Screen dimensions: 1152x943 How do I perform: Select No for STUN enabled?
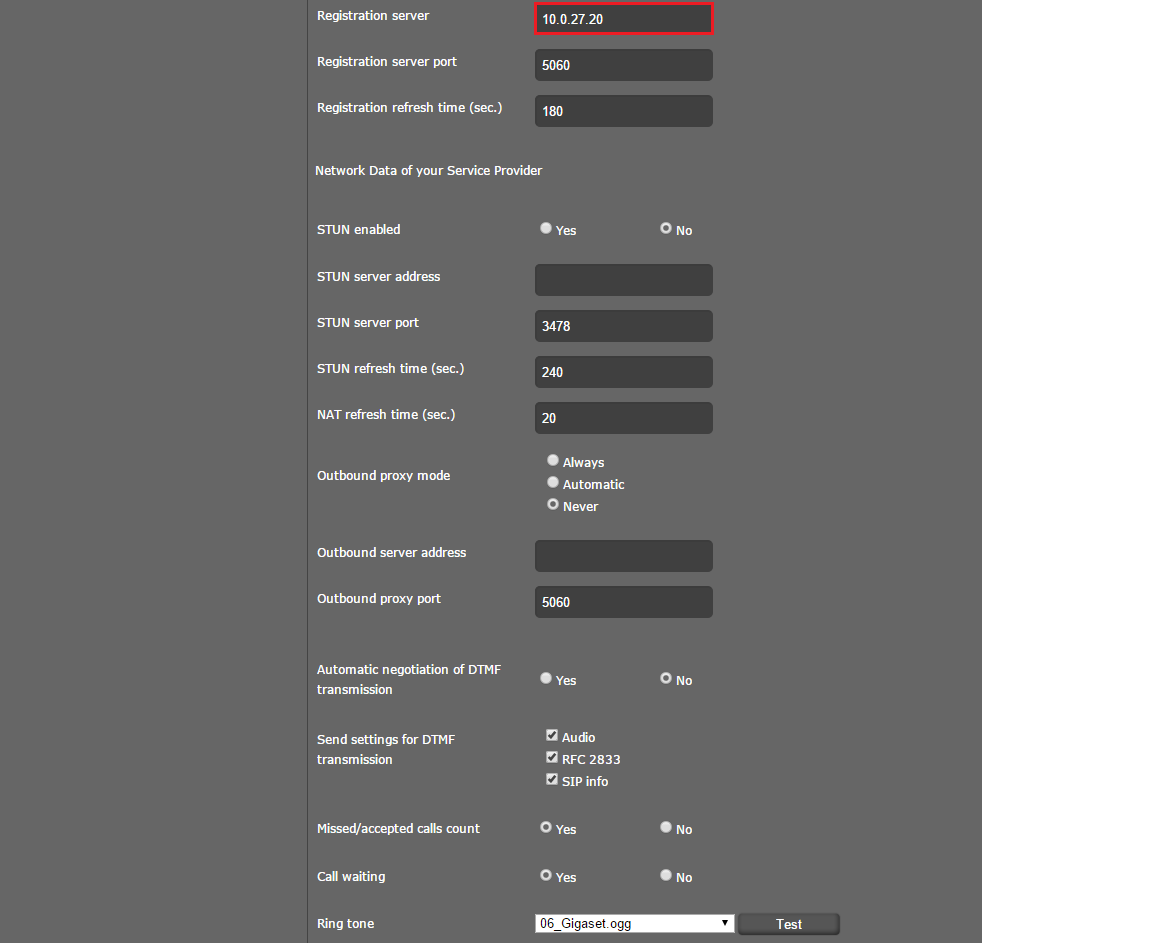[x=666, y=229]
